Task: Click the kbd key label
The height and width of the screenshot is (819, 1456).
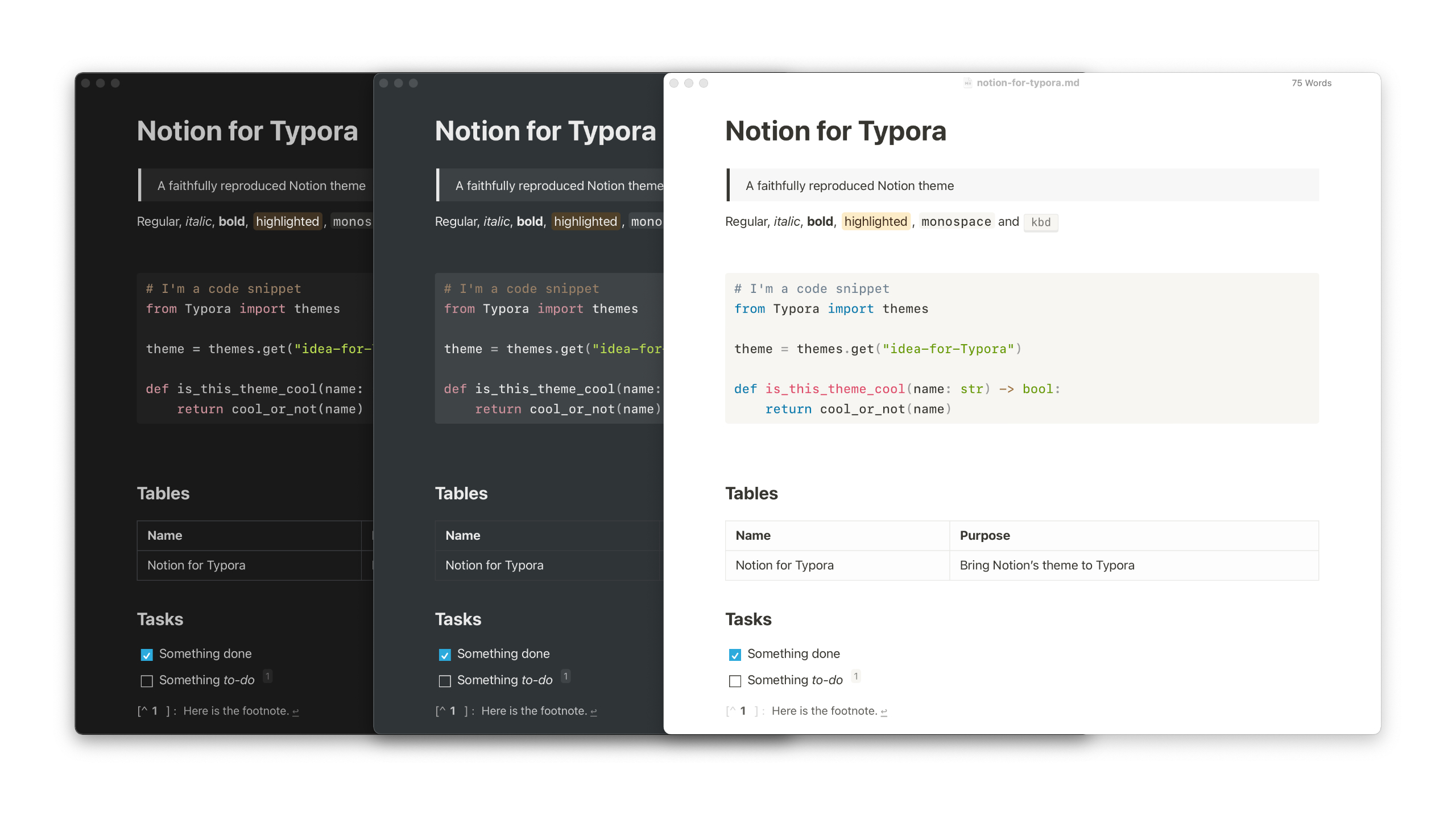Action: [x=1040, y=222]
